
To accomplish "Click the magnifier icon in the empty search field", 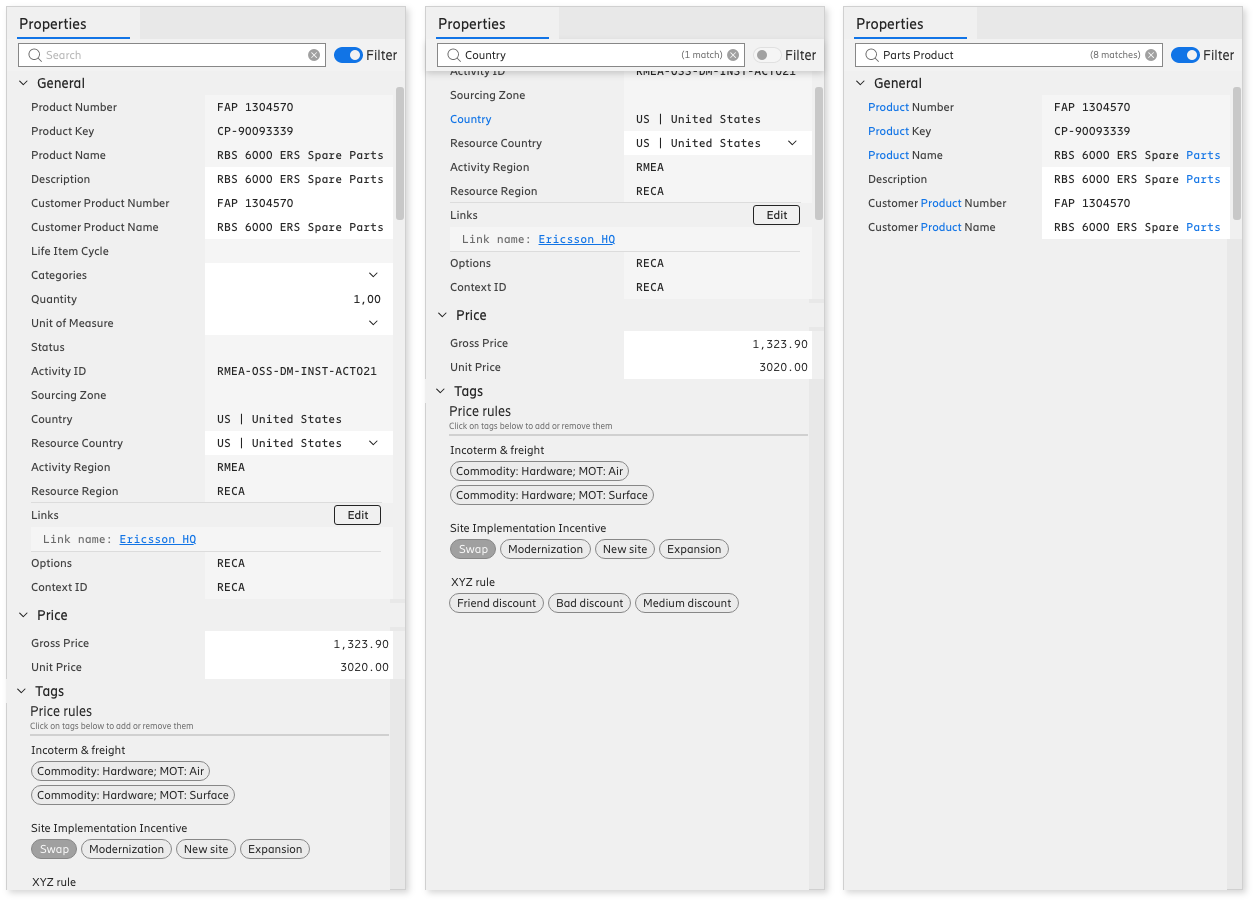I will pyautogui.click(x=35, y=55).
